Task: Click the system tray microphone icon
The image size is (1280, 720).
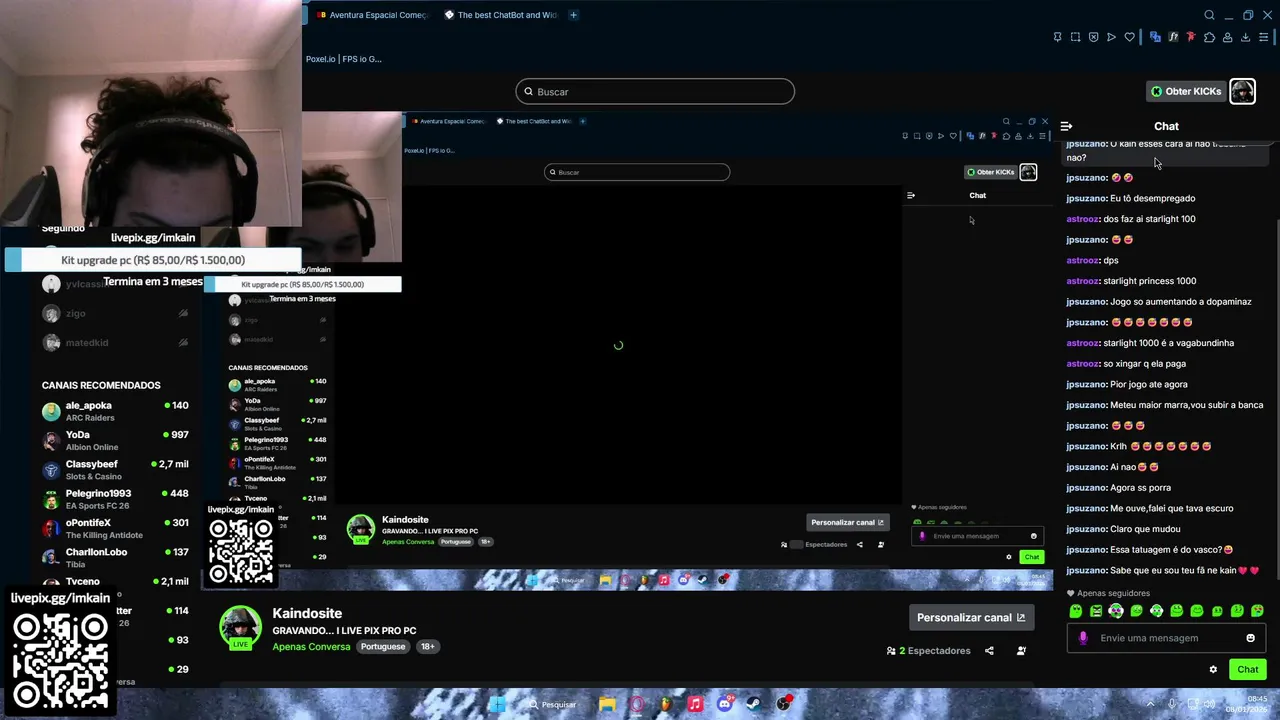Action: click(x=1172, y=704)
